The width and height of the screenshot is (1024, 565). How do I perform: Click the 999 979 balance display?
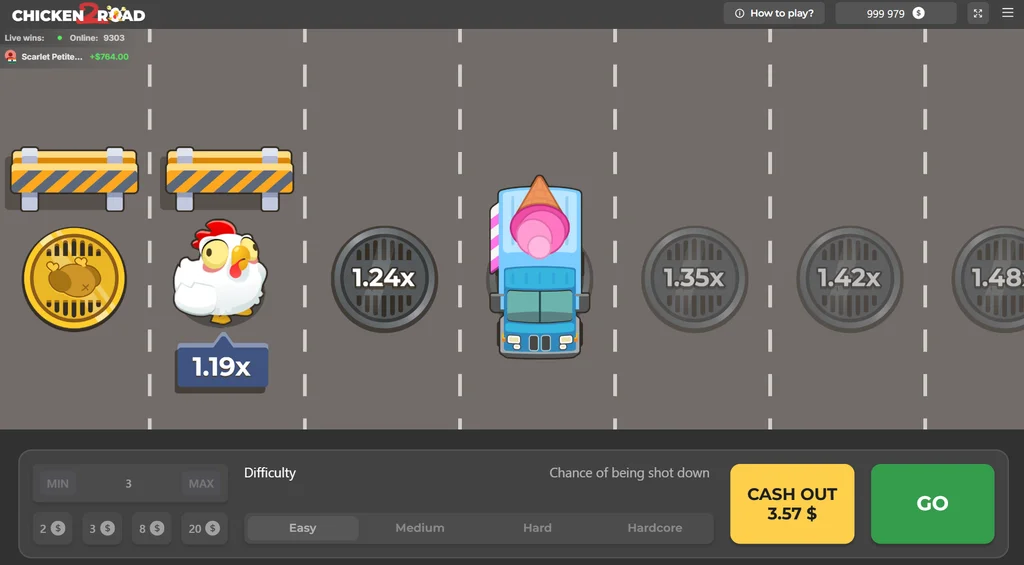895,13
